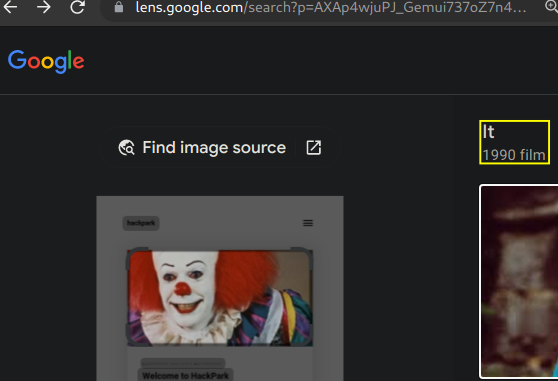Open the zoom magnifier icon in address bar

(551, 6)
